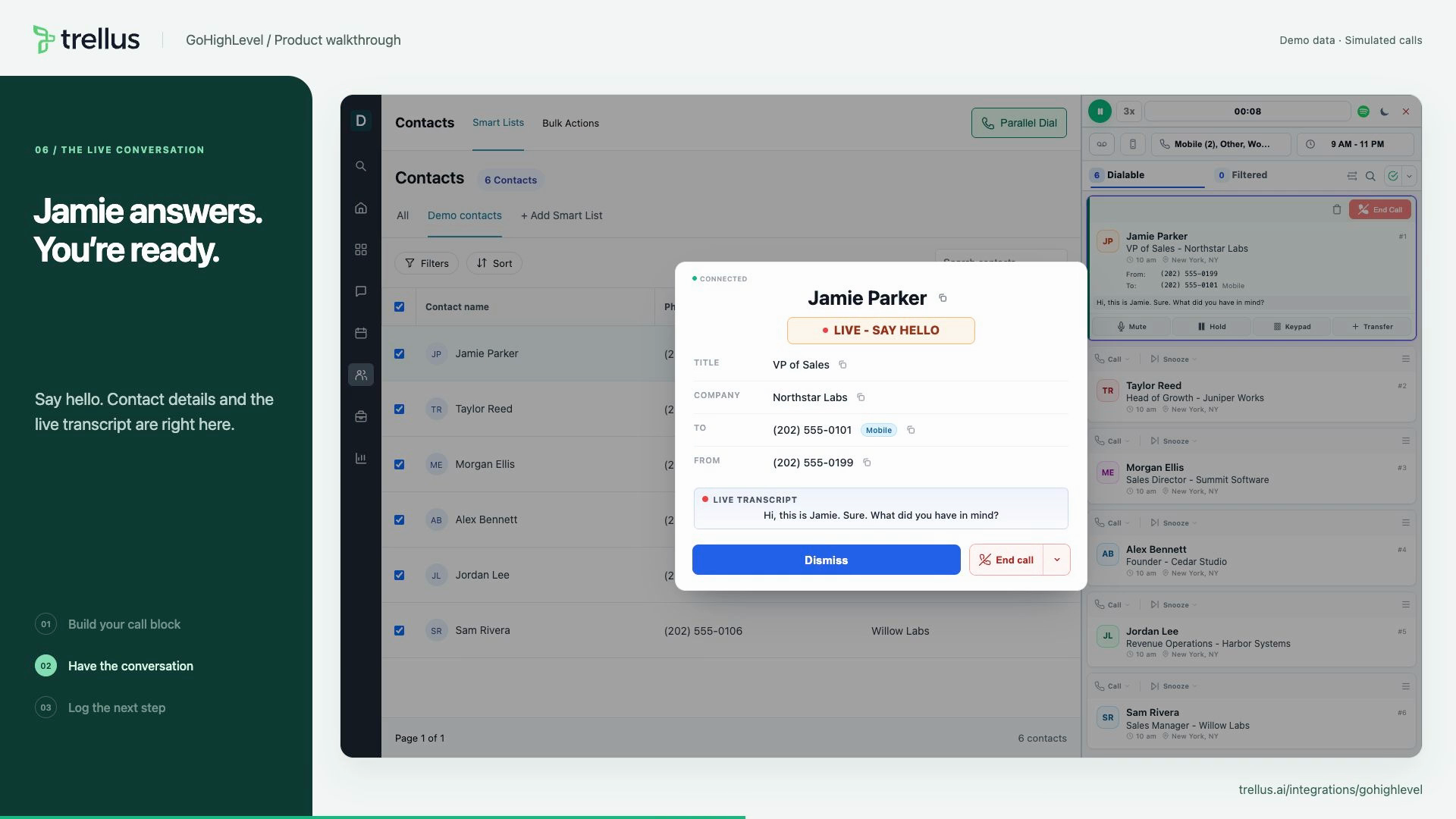Select the Demo contacts tab

(x=464, y=215)
